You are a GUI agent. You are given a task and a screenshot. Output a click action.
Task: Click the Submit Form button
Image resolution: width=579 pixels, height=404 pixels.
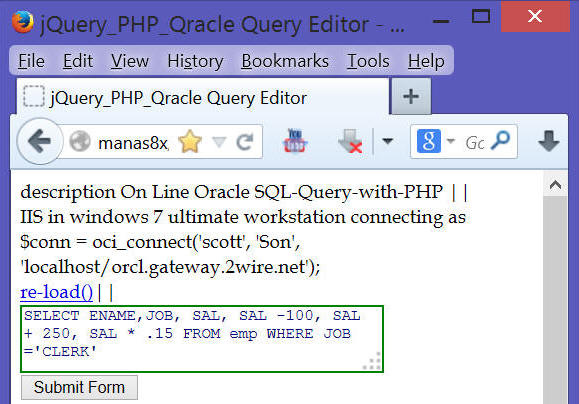[x=79, y=388]
